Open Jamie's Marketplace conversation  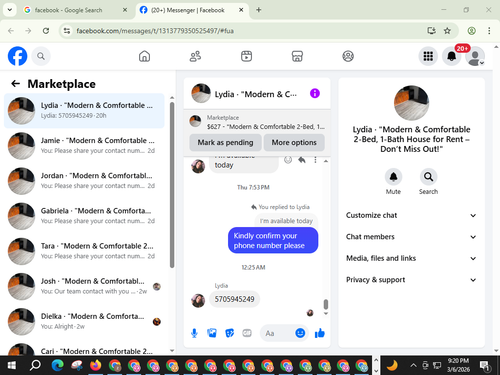point(84,146)
